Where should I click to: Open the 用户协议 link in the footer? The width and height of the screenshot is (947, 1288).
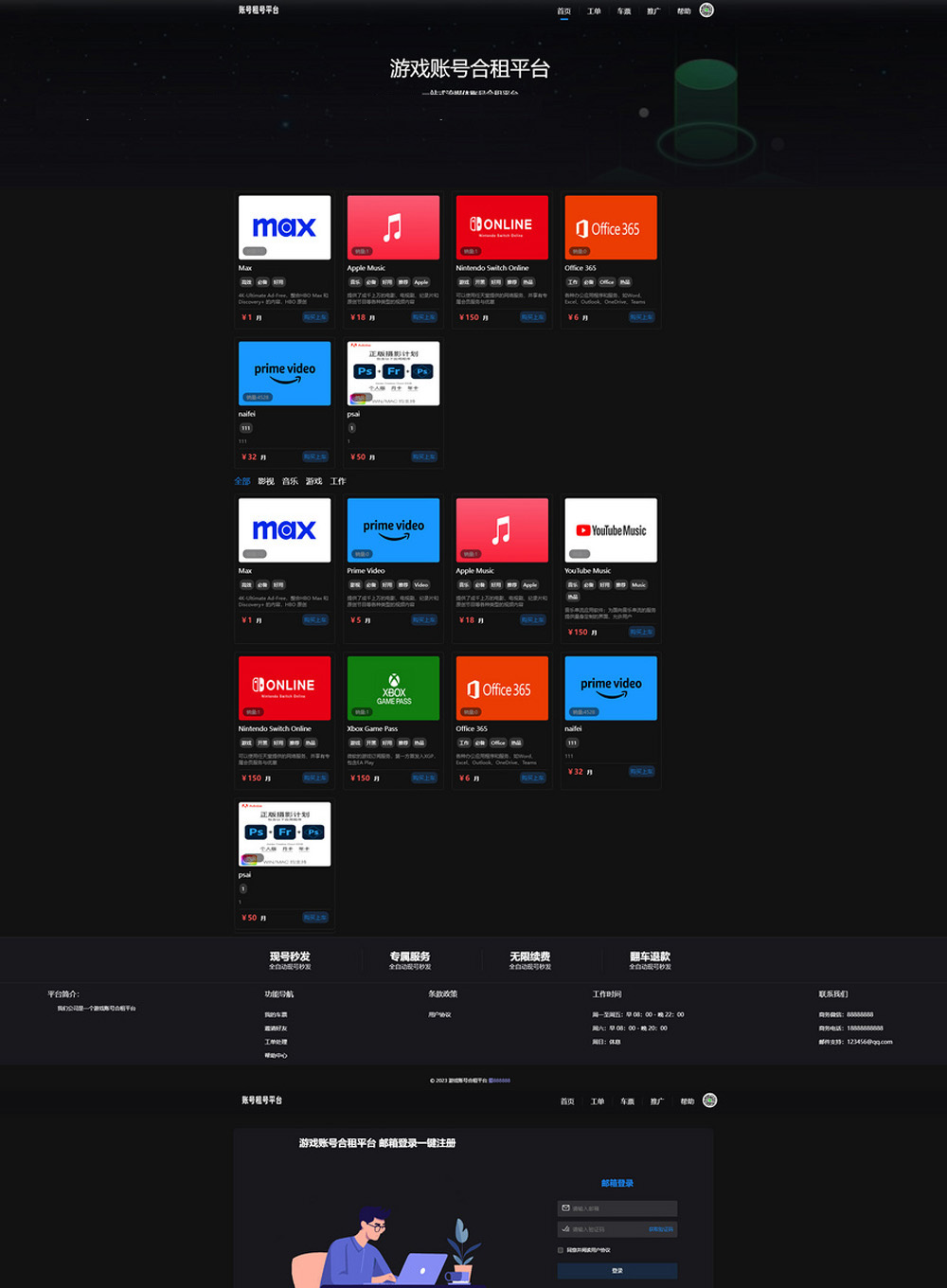[x=439, y=1014]
